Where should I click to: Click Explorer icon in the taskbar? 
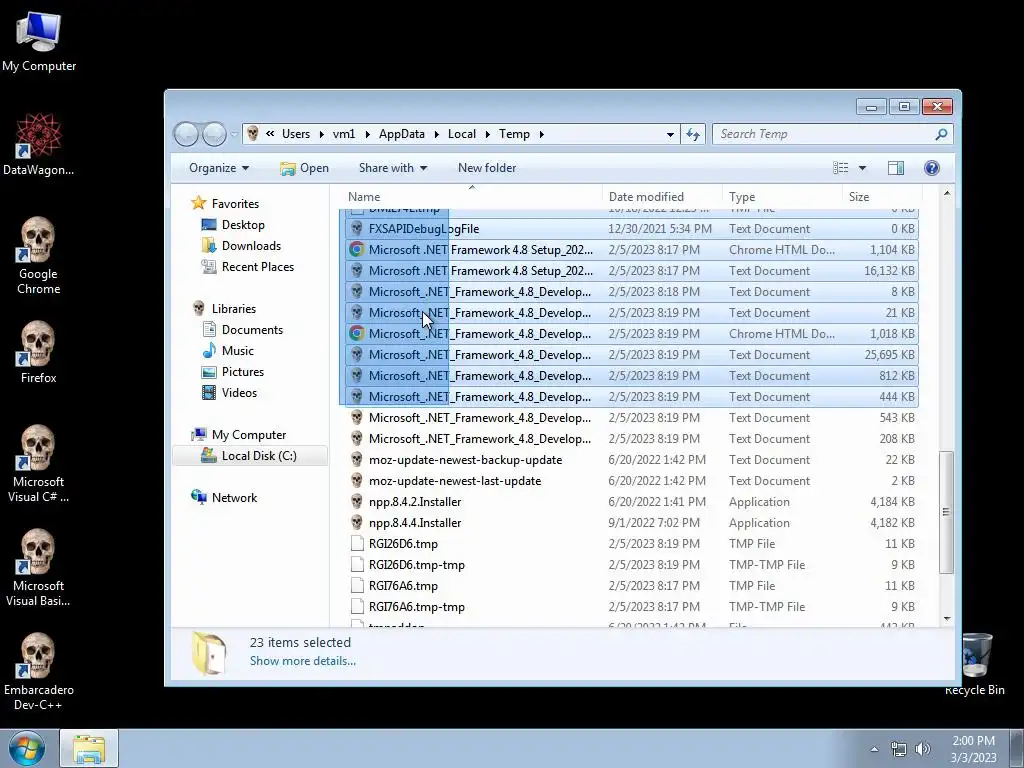point(89,748)
